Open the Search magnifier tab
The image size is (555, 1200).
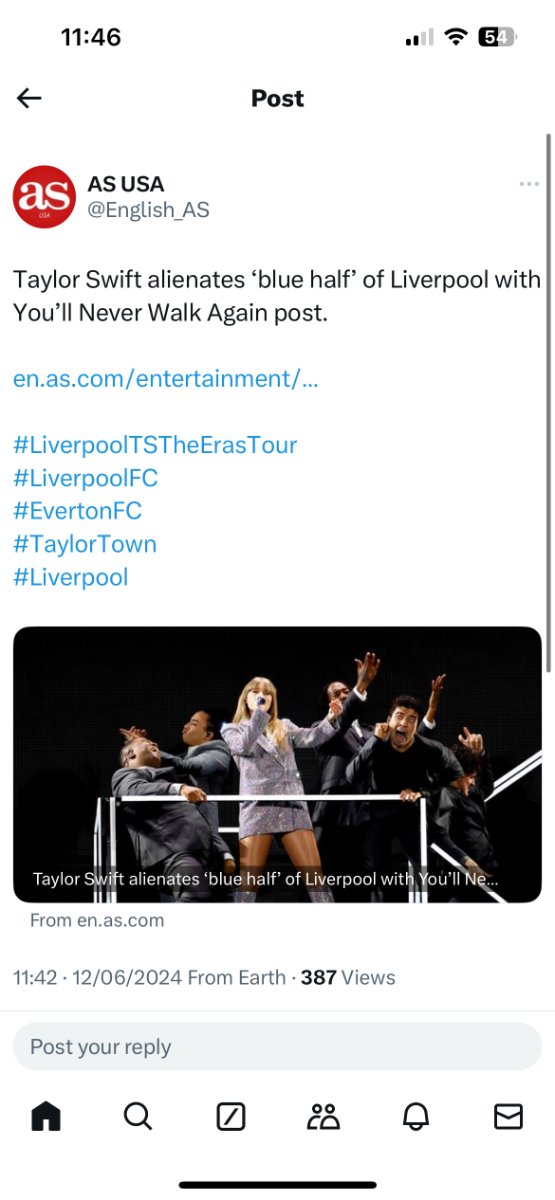coord(138,1116)
